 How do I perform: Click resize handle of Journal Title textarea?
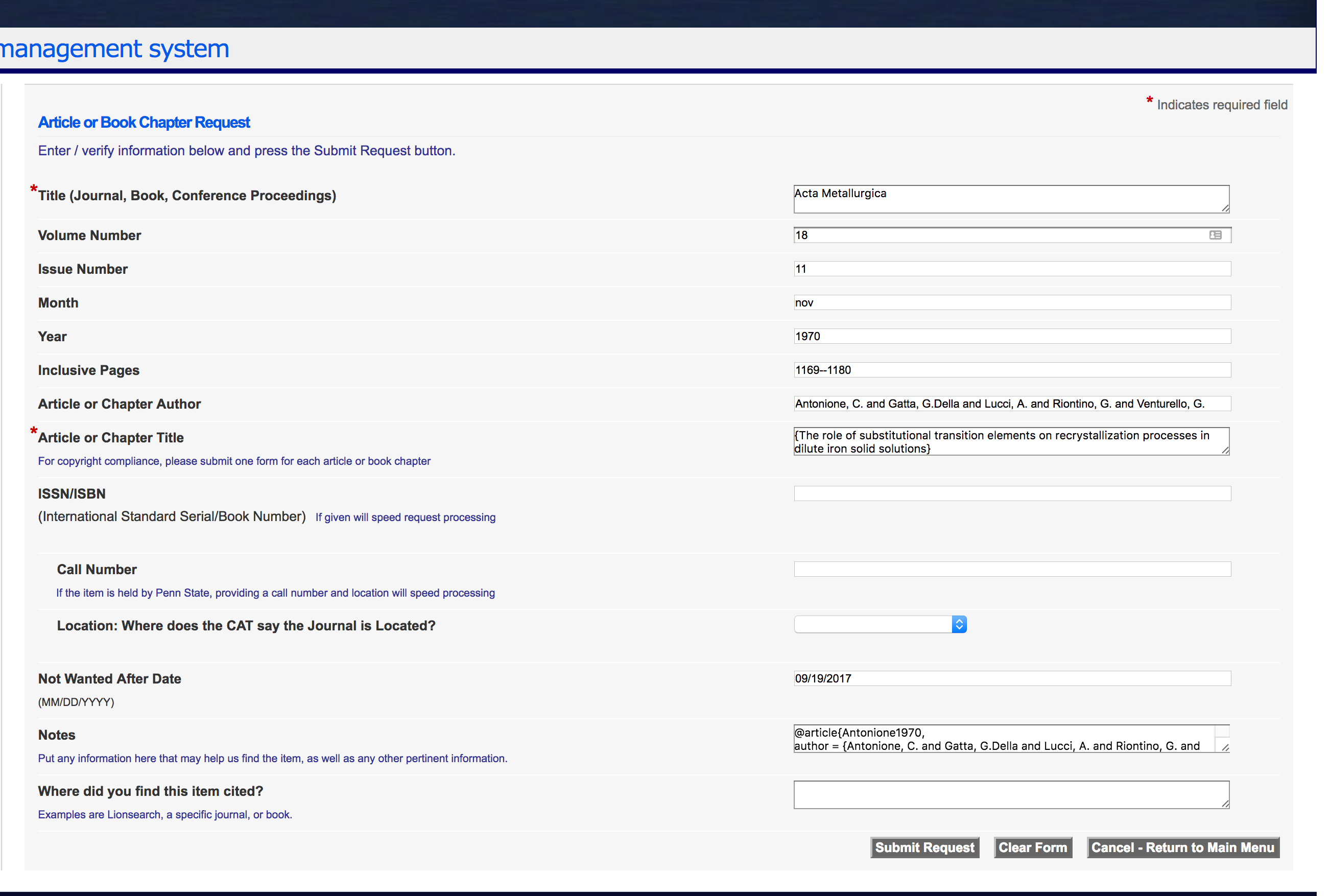pyautogui.click(x=1225, y=208)
